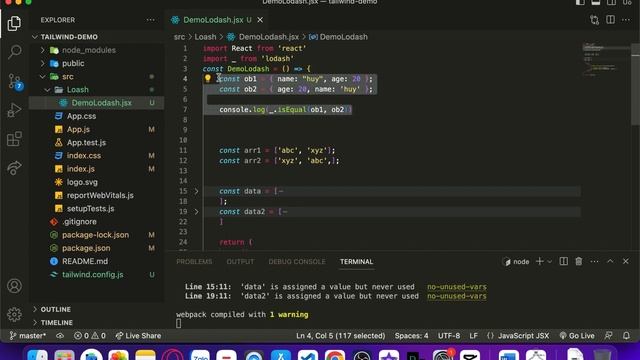
Task: Open the Accounts icon in activity bar
Action: click(14, 286)
